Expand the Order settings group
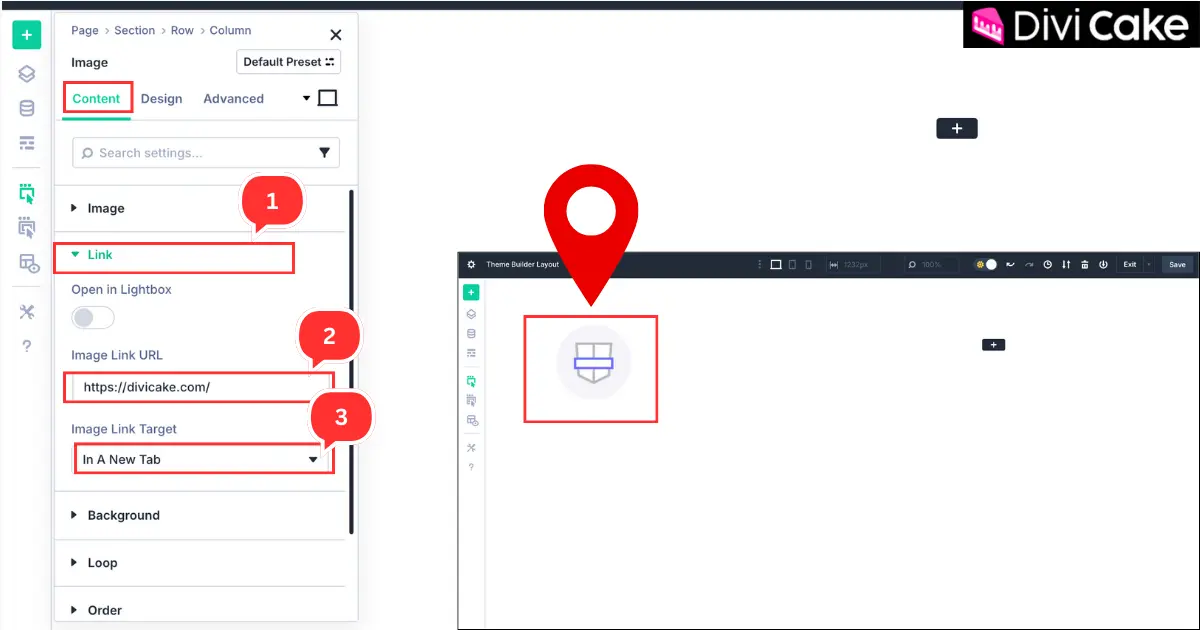Screen dimensions: 1200x630 [200, 610]
